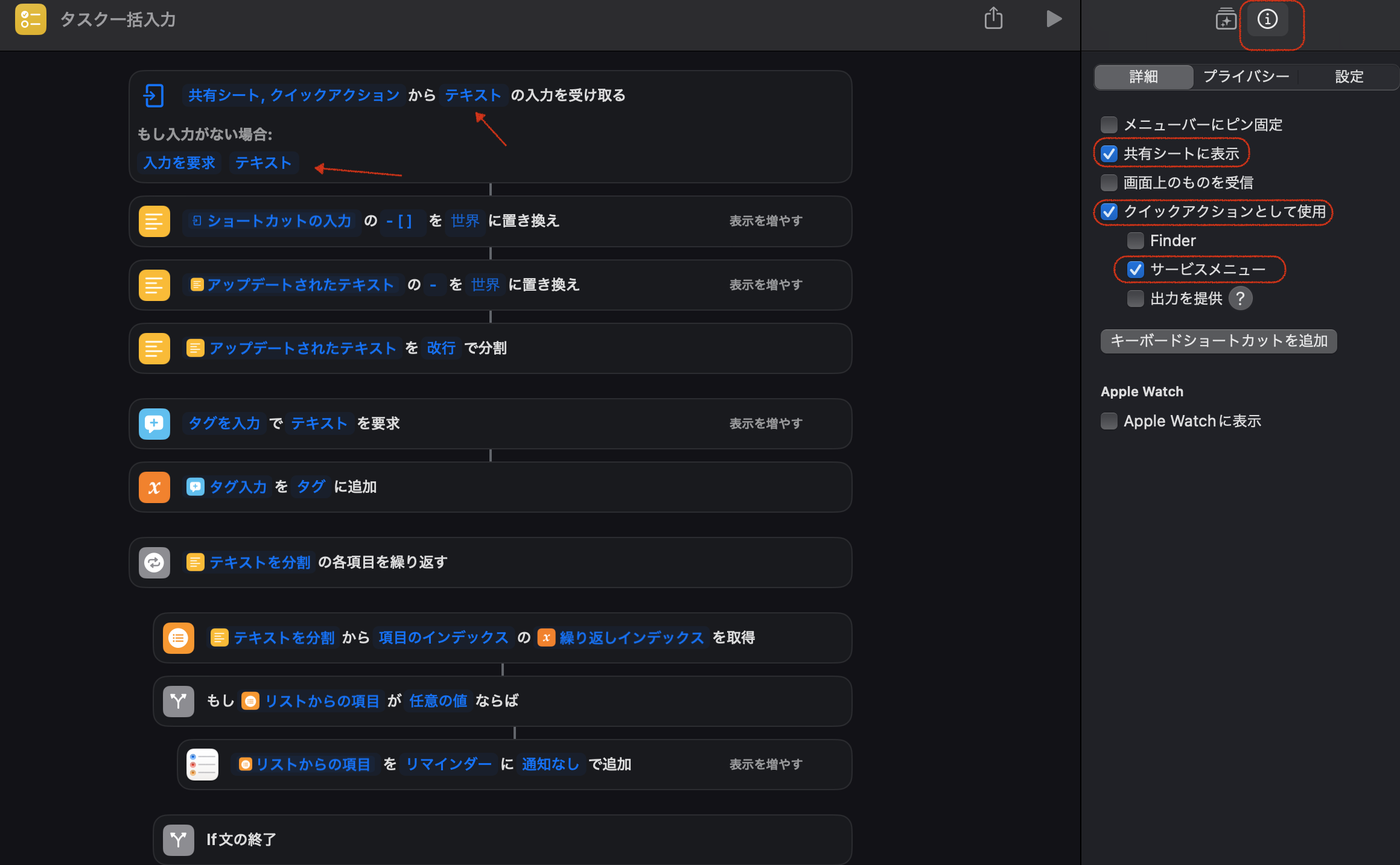Click the shortcut details info icon
This screenshot has width=1400, height=865.
pos(1267,19)
